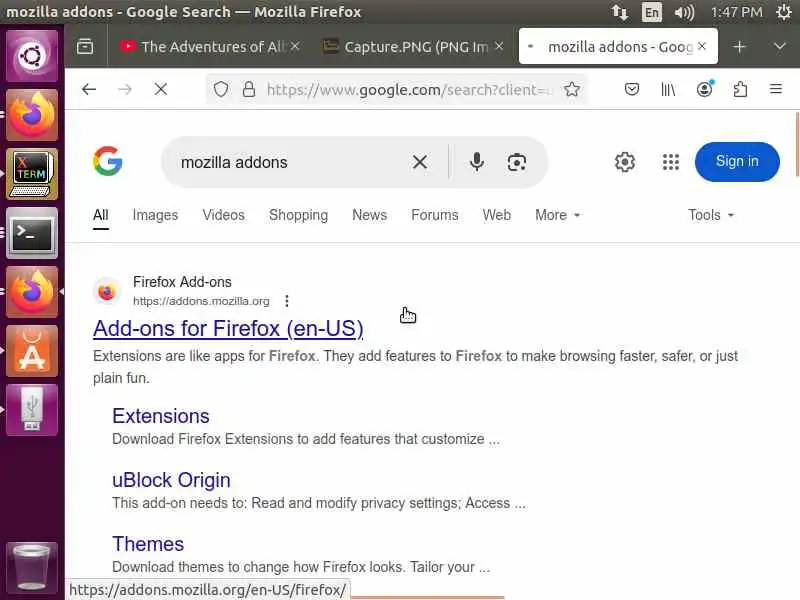The image size is (800, 600).
Task: Open the Library bookmarks panel
Action: point(668,89)
